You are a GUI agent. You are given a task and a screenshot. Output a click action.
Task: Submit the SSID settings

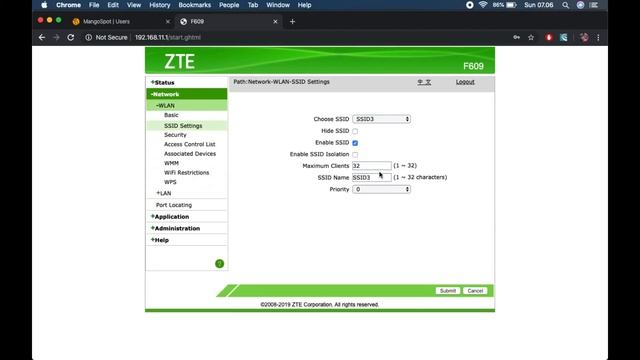(448, 291)
